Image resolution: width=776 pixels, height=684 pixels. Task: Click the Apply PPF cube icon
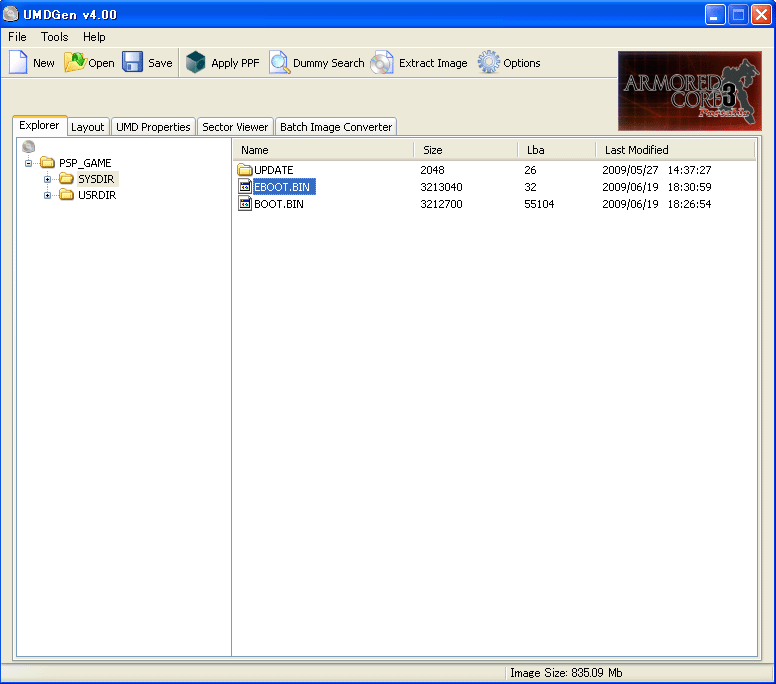[x=195, y=63]
